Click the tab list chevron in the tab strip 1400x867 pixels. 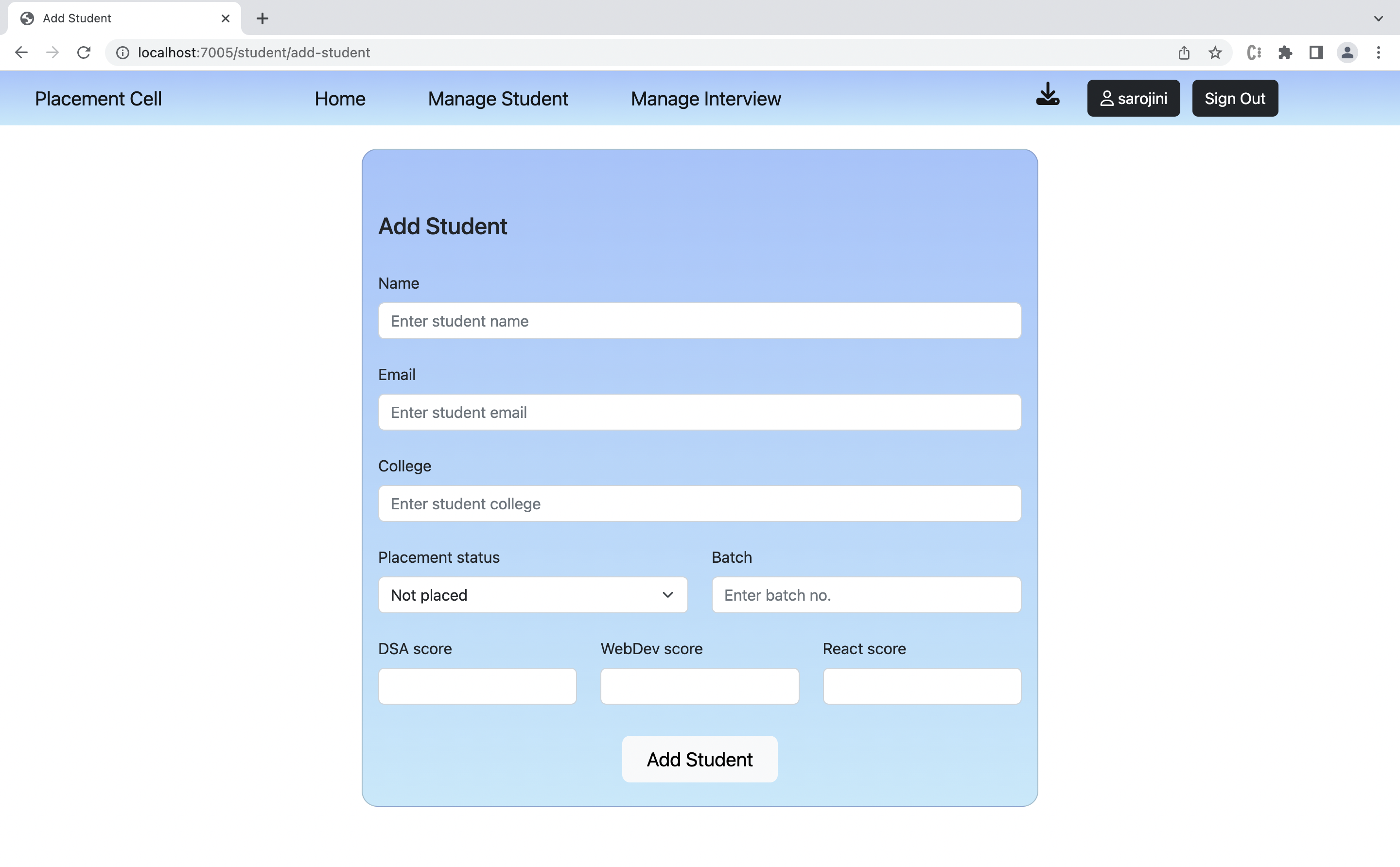(1378, 18)
